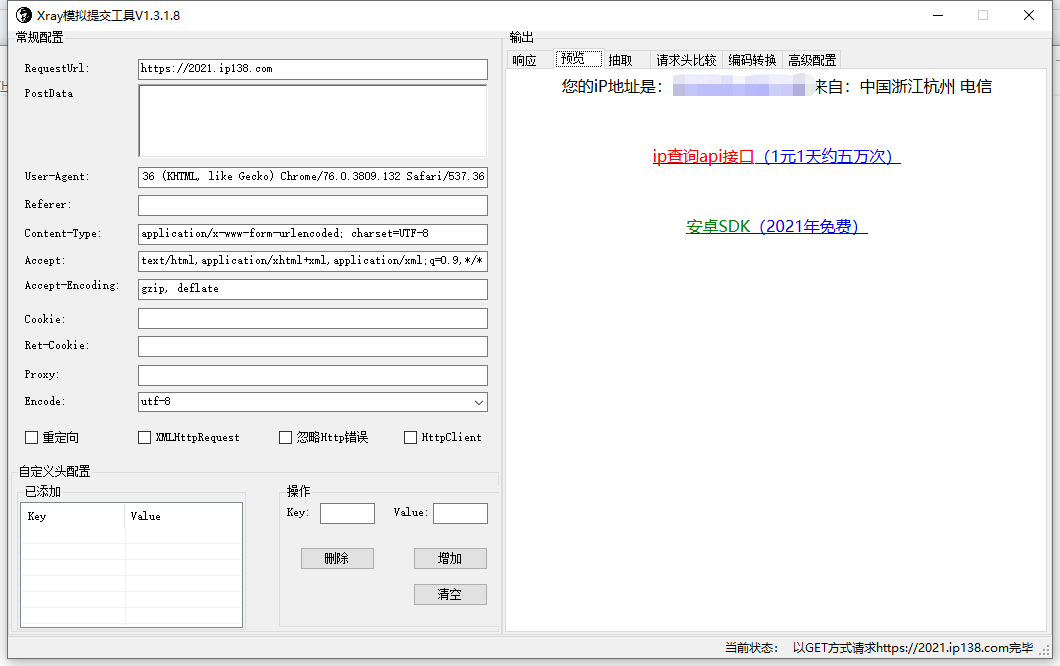1060x666 pixels.
Task: Click the 中国浙江杭州 电信 location text
Action: click(x=925, y=87)
